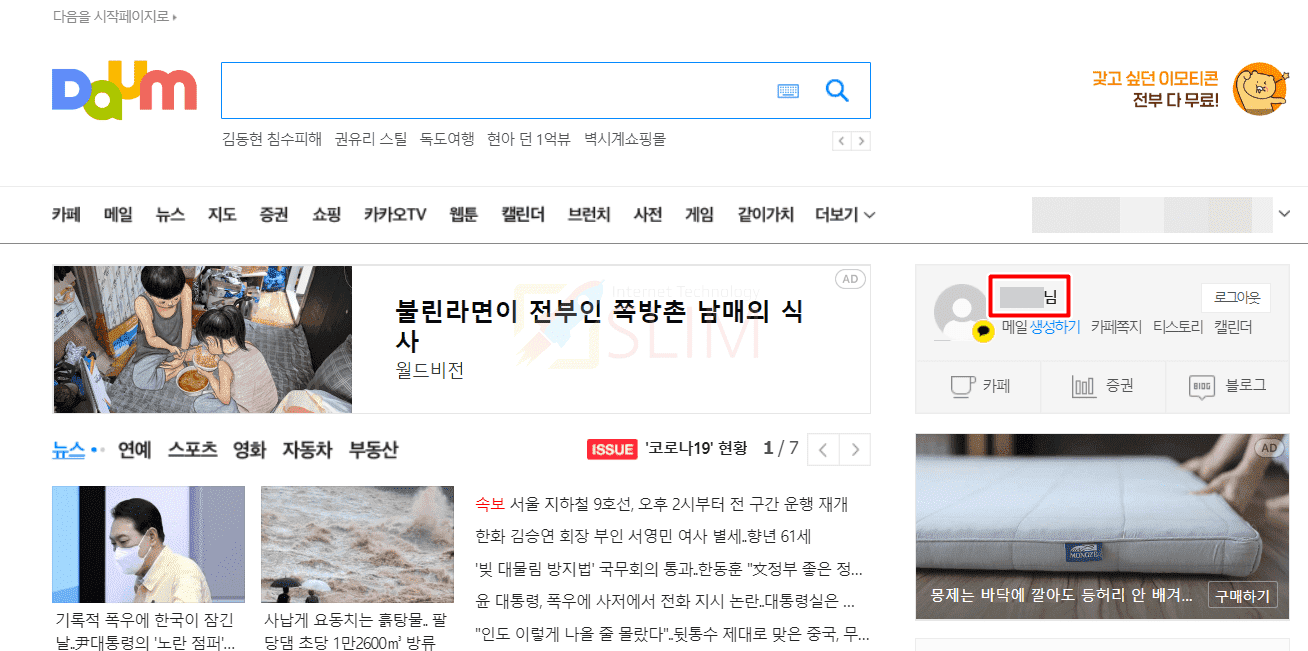Select the 자동차 content tab

tap(307, 449)
